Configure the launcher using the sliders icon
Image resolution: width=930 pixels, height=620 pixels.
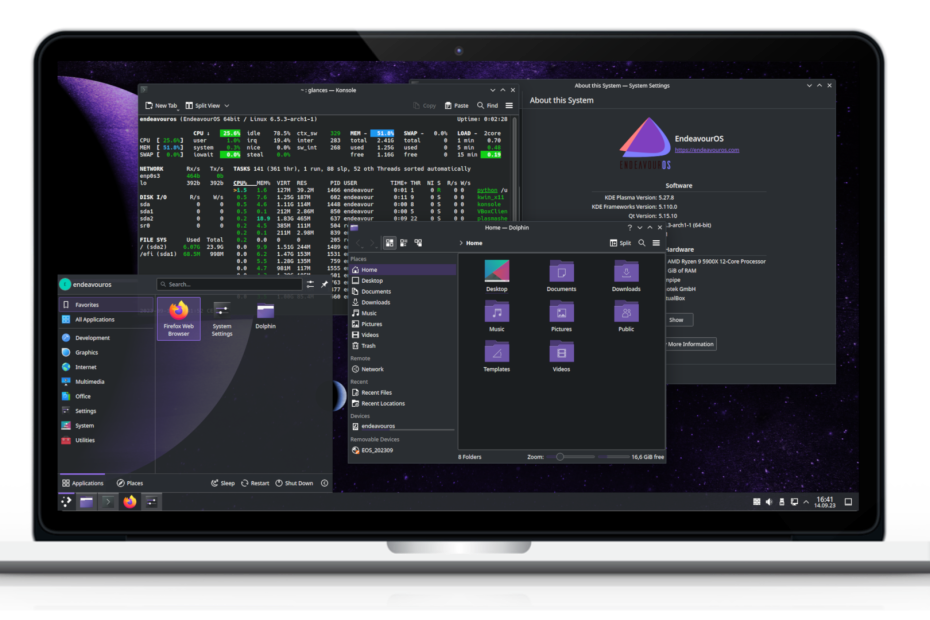click(x=310, y=284)
